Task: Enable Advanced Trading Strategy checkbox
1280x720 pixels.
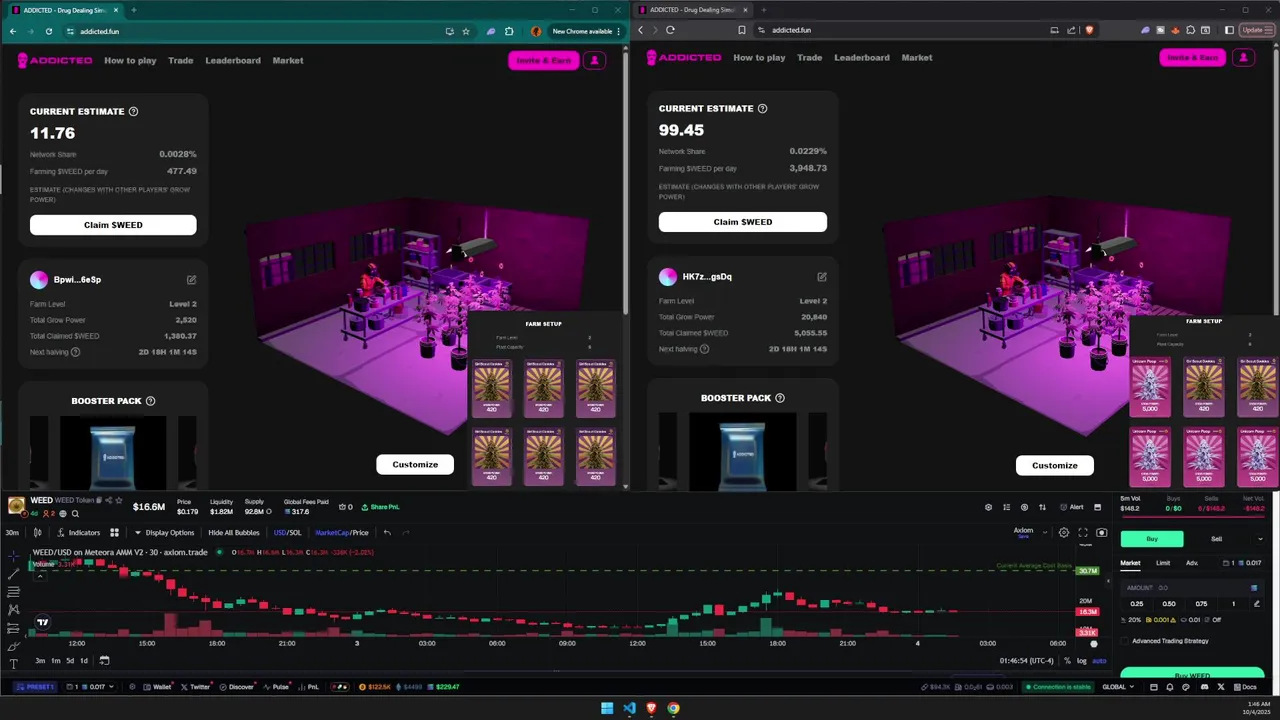Action: (1125, 641)
